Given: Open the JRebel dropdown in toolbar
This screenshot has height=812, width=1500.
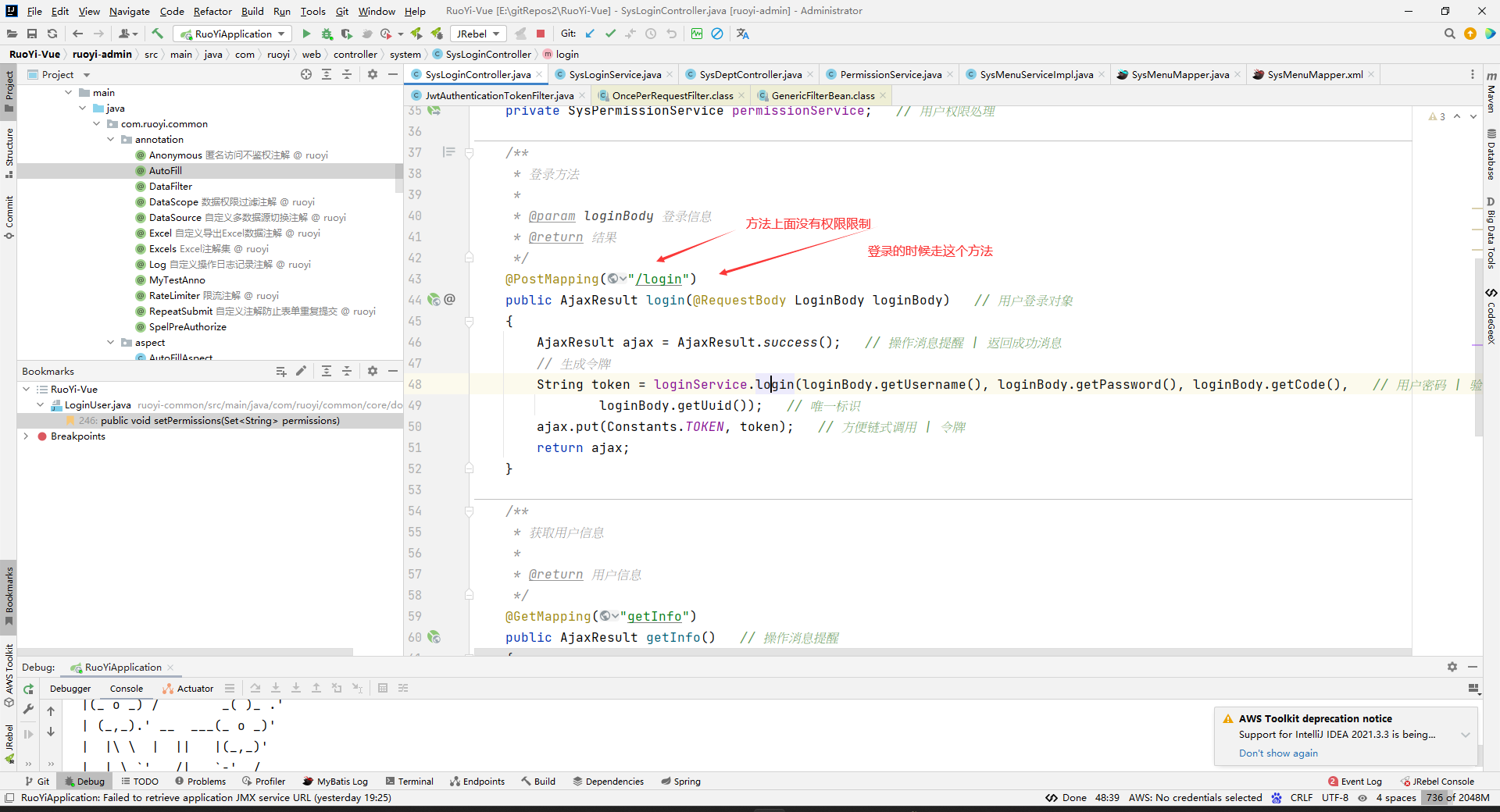Looking at the screenshot, I should pos(478,34).
